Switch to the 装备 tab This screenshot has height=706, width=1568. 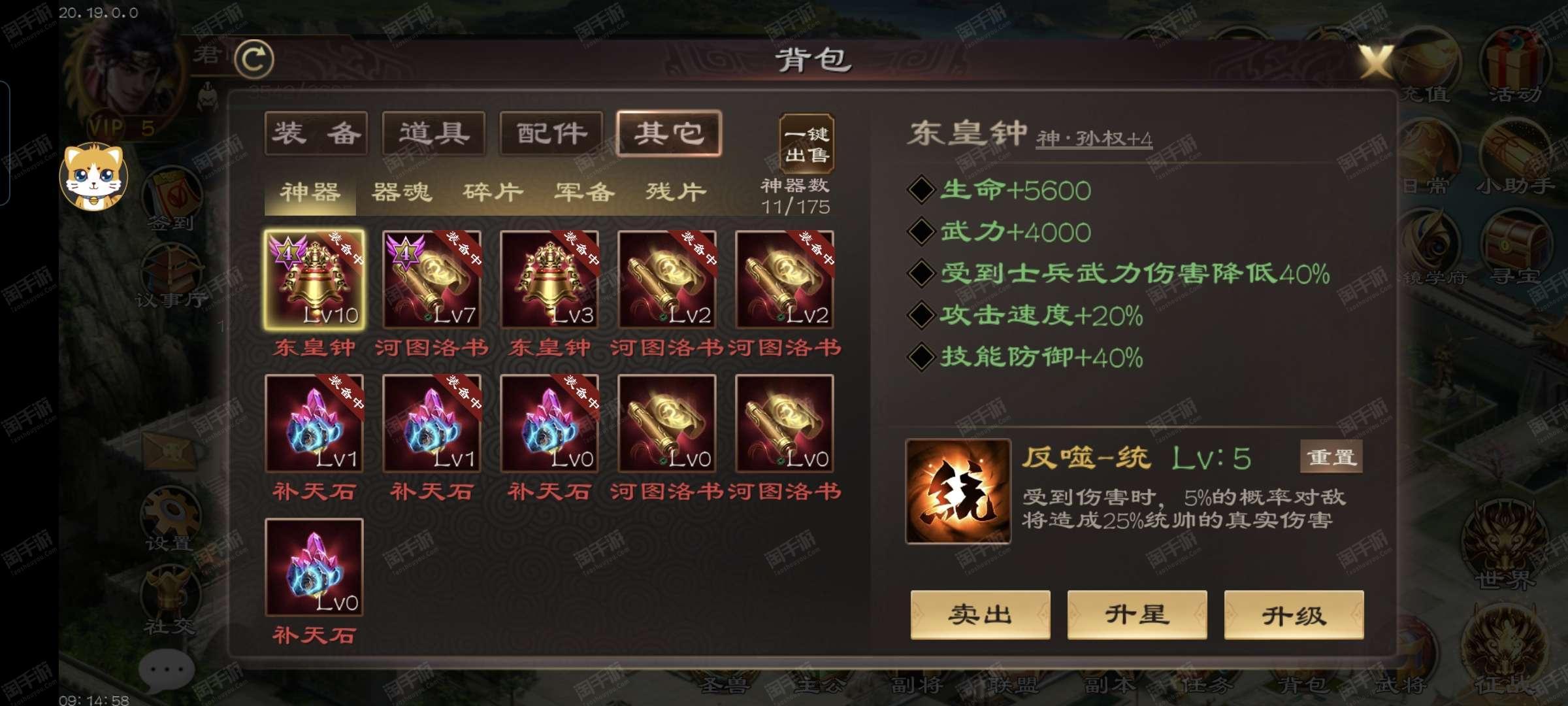316,133
